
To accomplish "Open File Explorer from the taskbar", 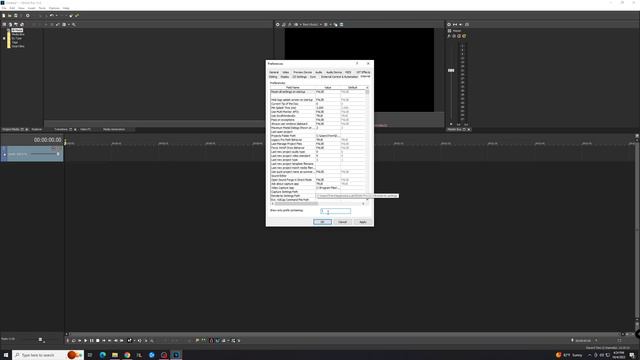I will click(x=115, y=355).
